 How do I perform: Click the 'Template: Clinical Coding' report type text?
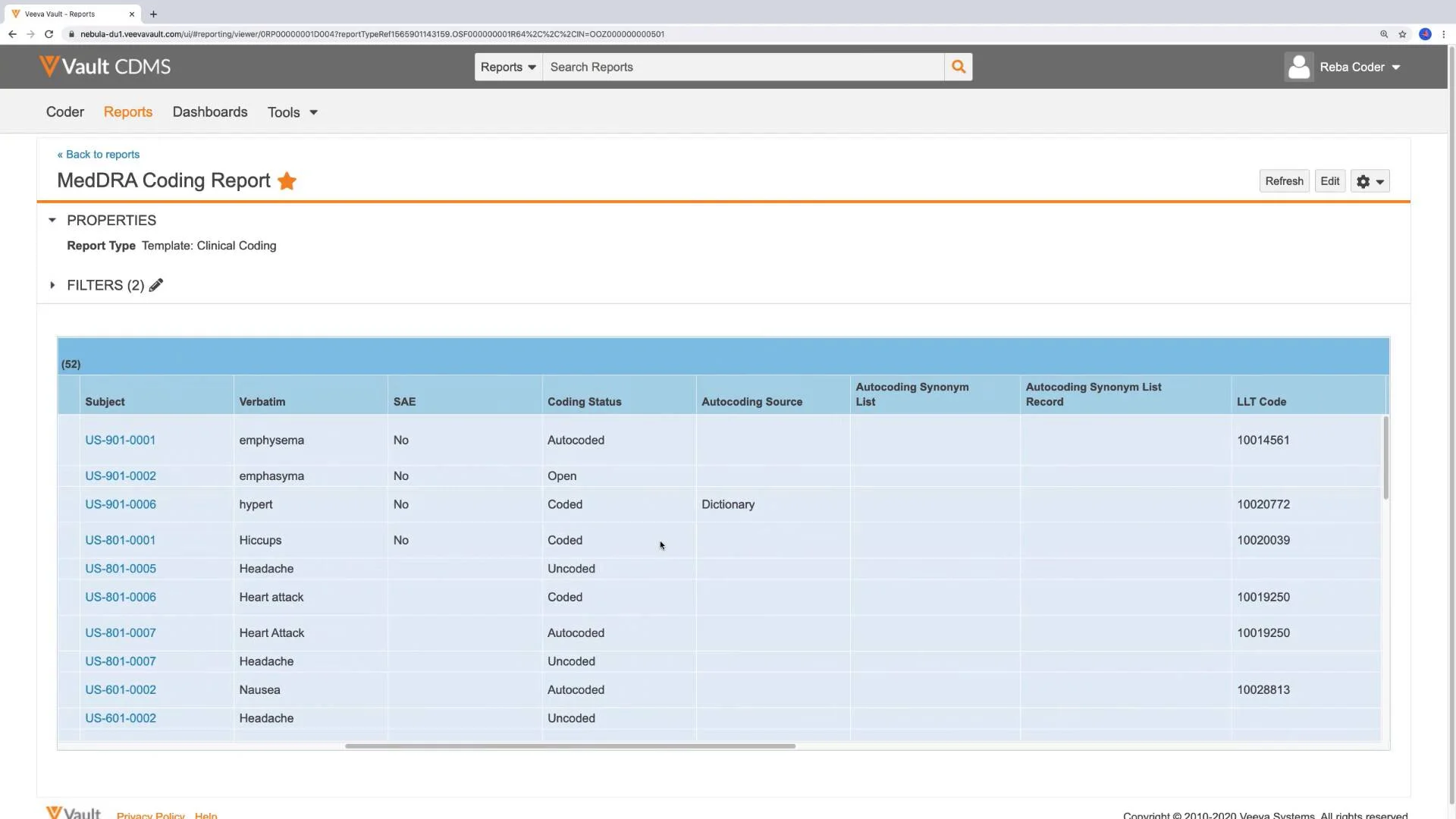209,246
